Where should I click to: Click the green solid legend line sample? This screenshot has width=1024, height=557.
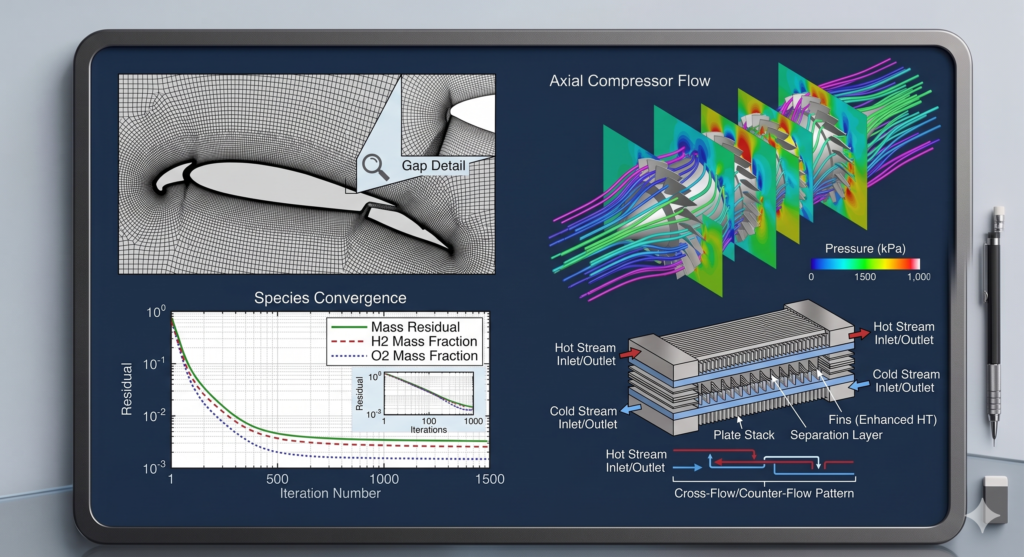pos(348,326)
